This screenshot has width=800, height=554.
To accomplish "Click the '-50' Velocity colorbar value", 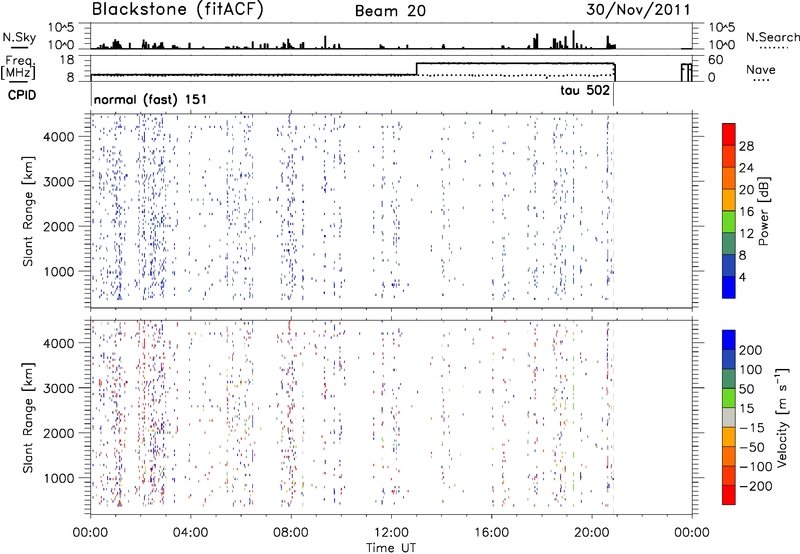I will (752, 447).
